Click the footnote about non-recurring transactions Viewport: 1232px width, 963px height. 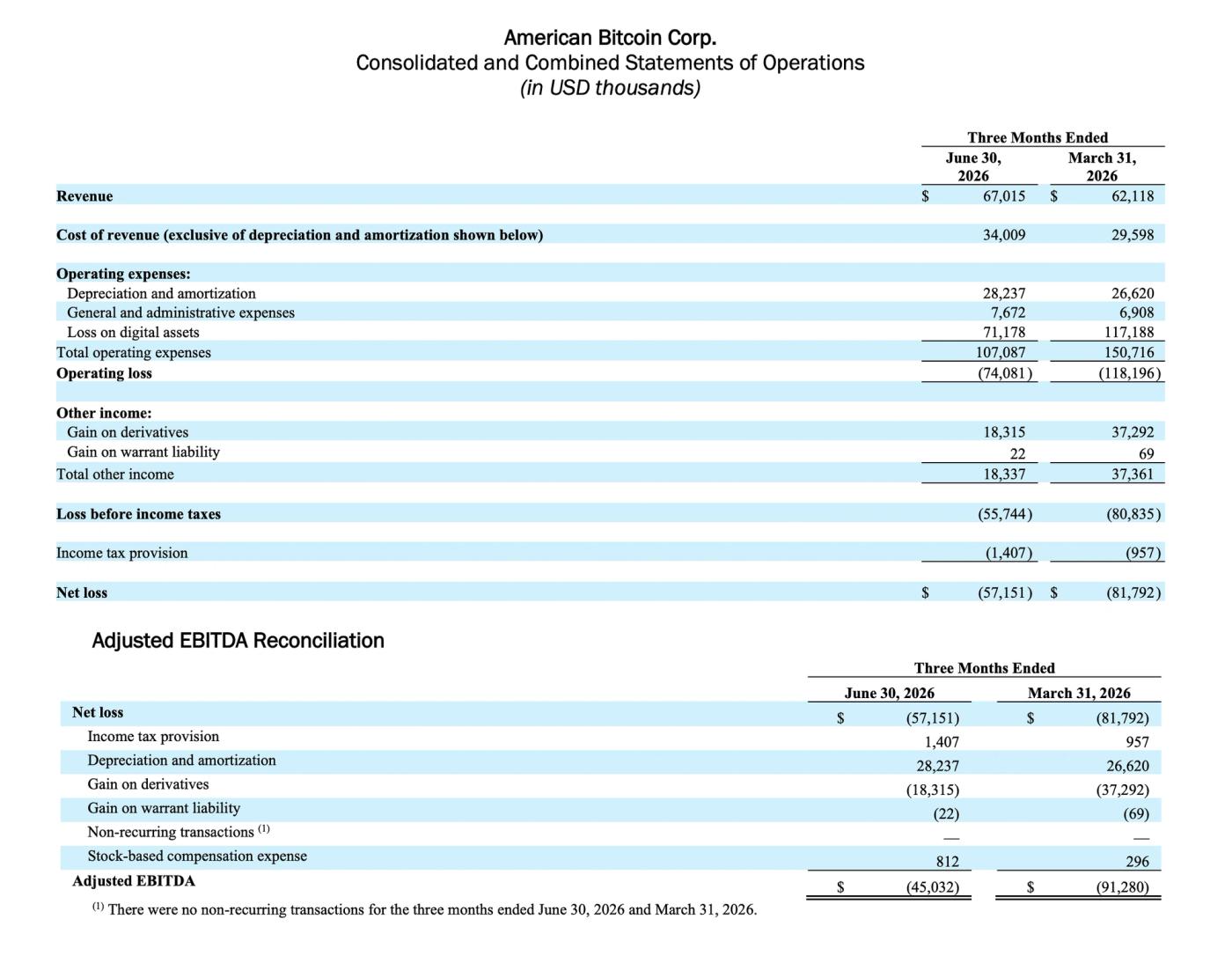424,909
